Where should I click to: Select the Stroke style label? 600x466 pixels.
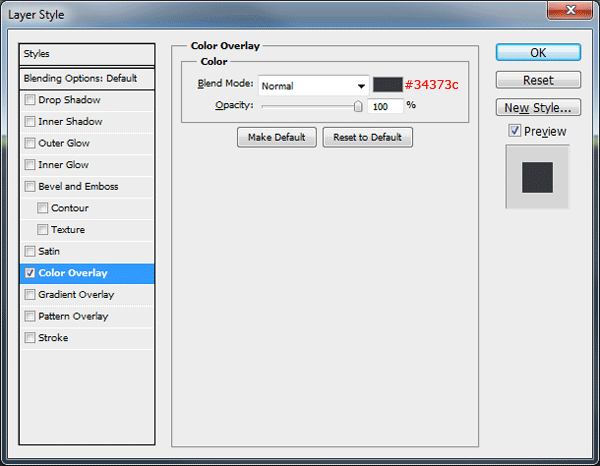point(53,338)
